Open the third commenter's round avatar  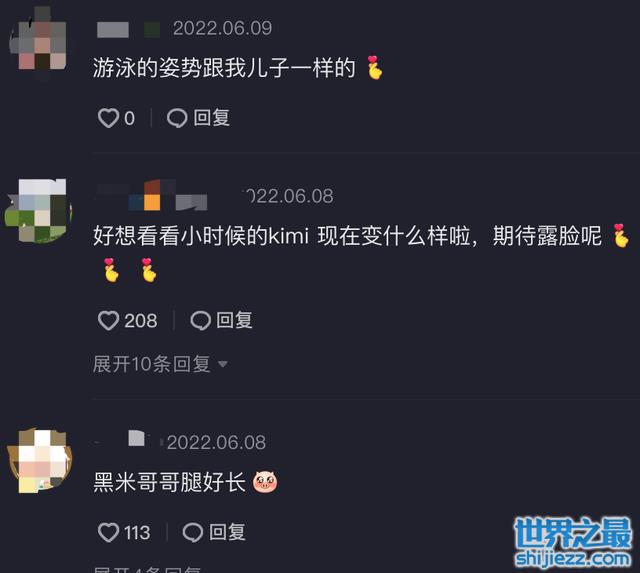click(x=40, y=460)
